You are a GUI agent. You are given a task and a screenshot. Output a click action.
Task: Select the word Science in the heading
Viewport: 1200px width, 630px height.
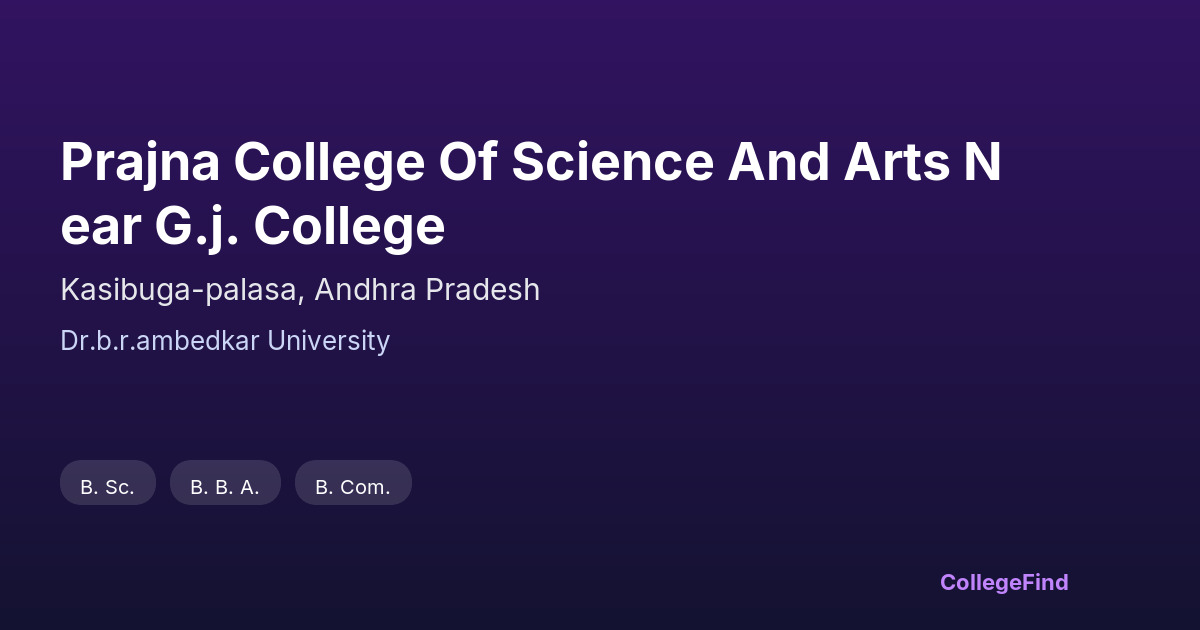point(612,163)
